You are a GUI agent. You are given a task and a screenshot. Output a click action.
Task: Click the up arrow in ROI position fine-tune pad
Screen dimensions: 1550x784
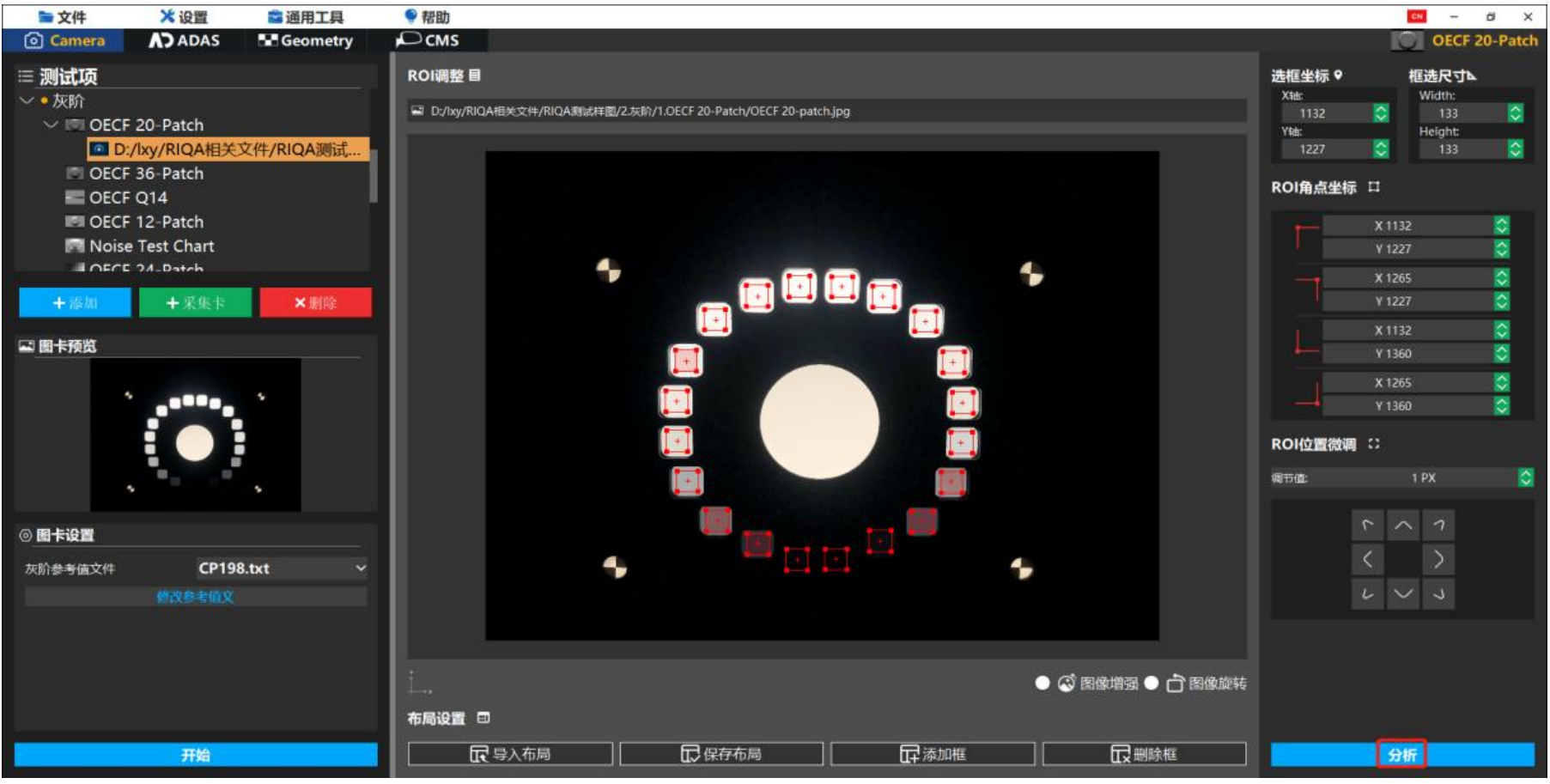click(x=1403, y=526)
